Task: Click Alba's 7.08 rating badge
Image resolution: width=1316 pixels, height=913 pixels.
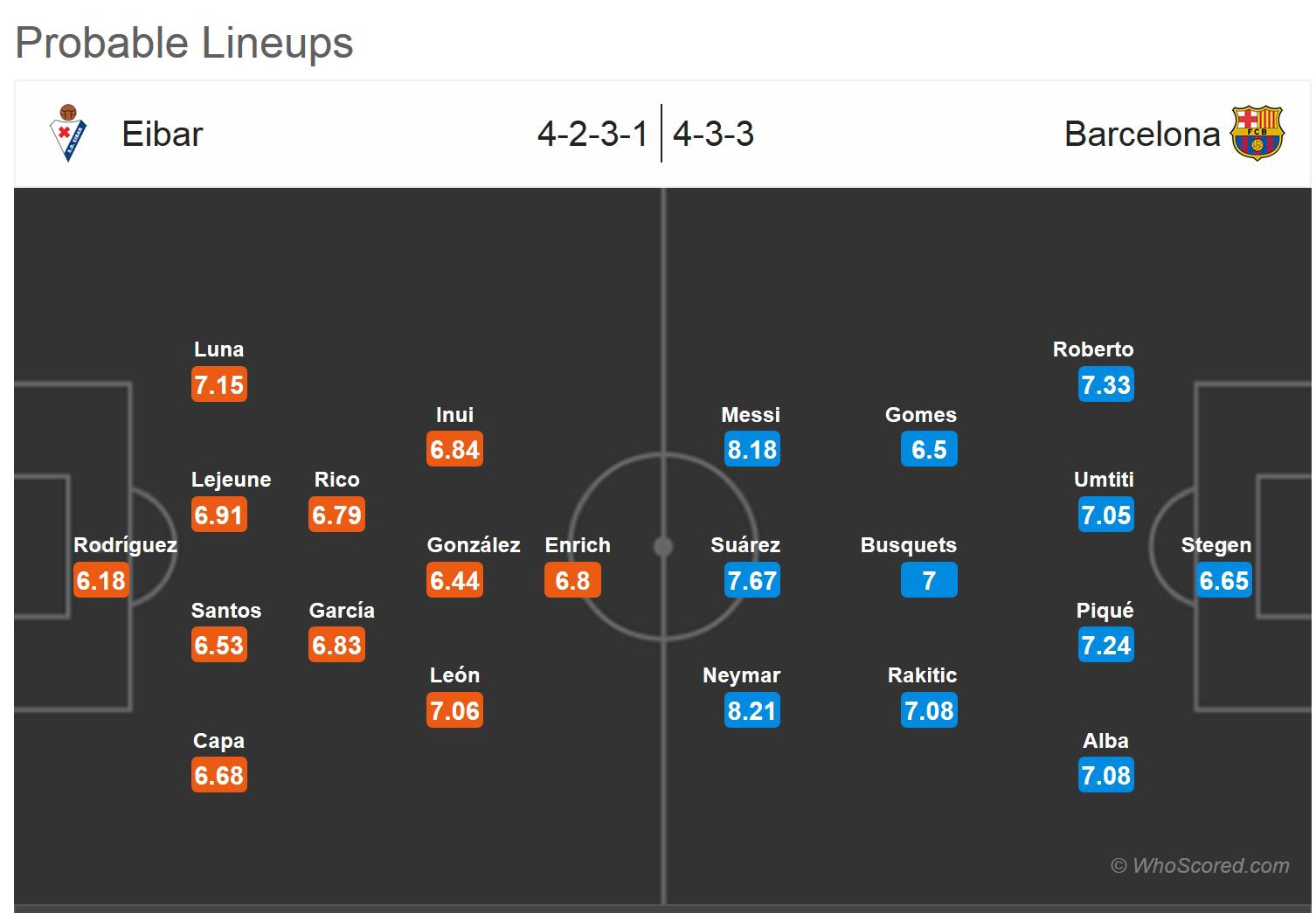Action: tap(1105, 776)
